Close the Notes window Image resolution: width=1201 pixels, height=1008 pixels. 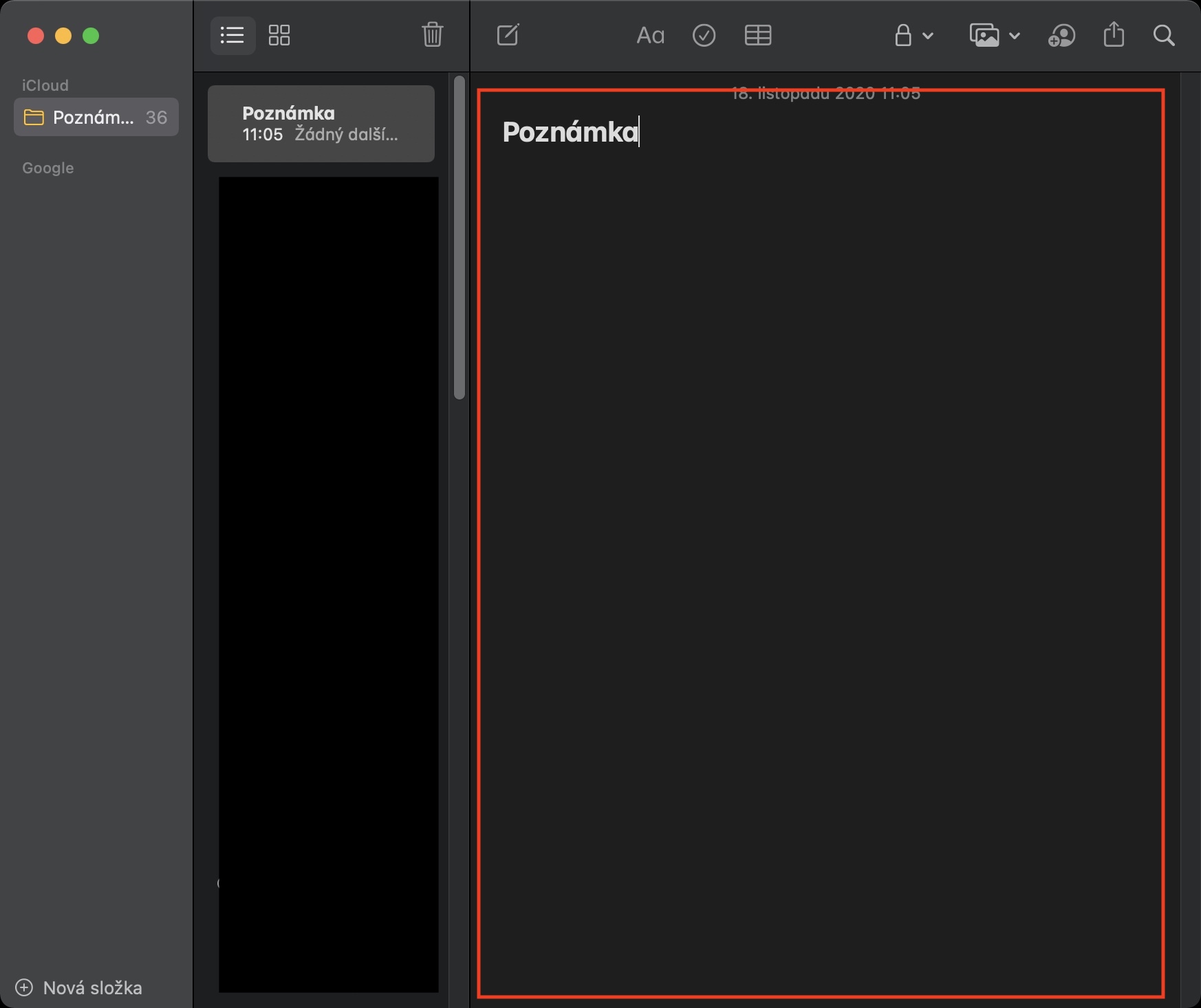click(x=36, y=36)
